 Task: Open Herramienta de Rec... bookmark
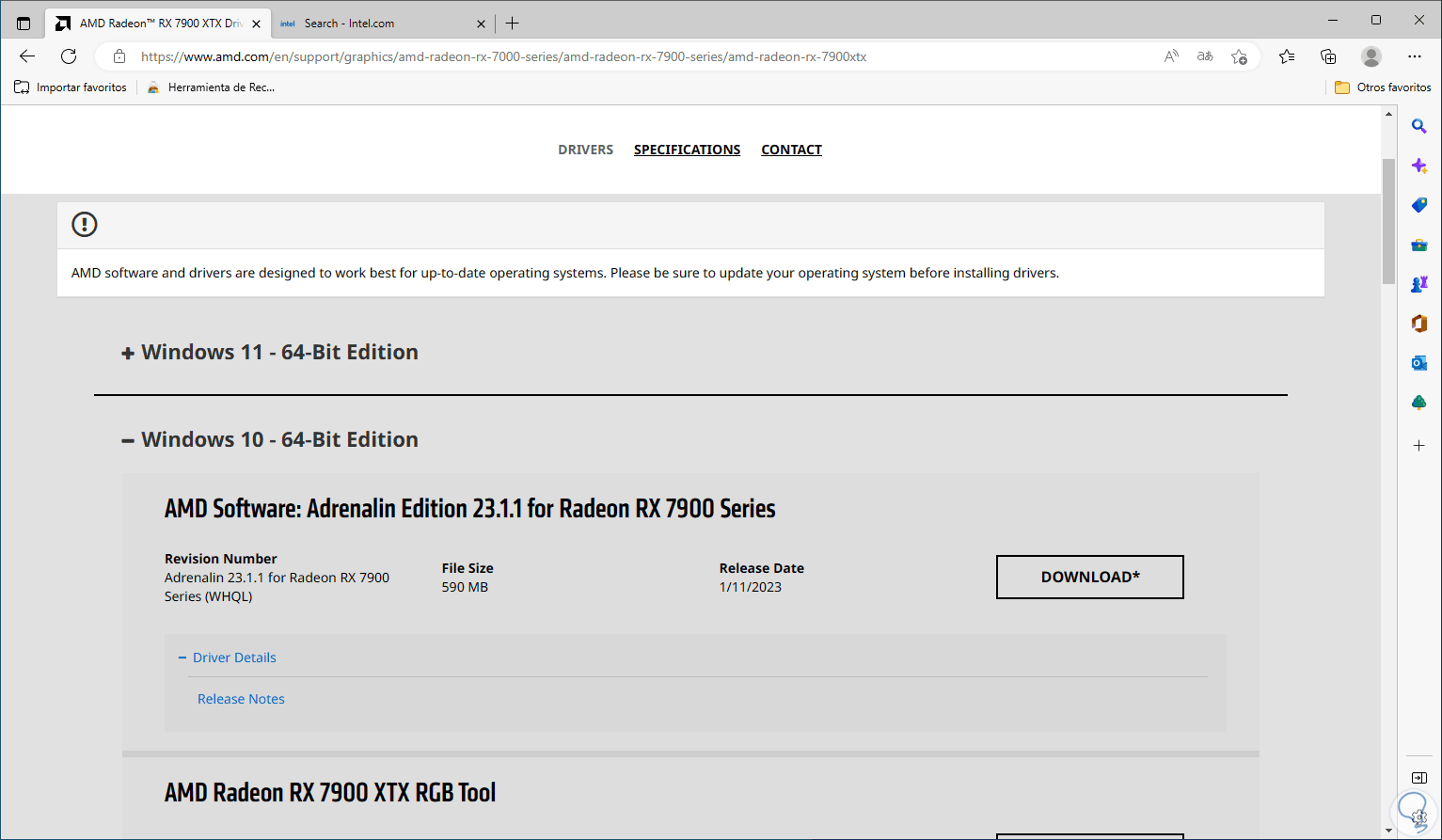point(212,87)
